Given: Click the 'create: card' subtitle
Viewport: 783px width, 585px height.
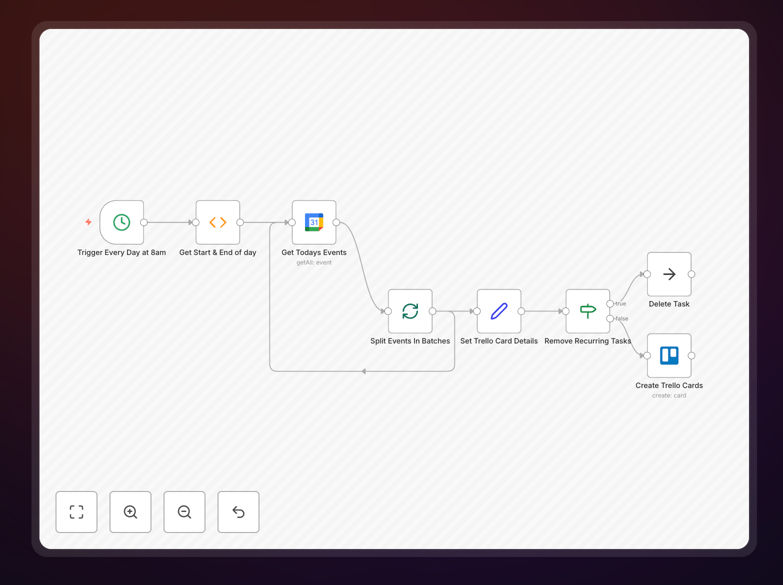Looking at the screenshot, I should (669, 396).
